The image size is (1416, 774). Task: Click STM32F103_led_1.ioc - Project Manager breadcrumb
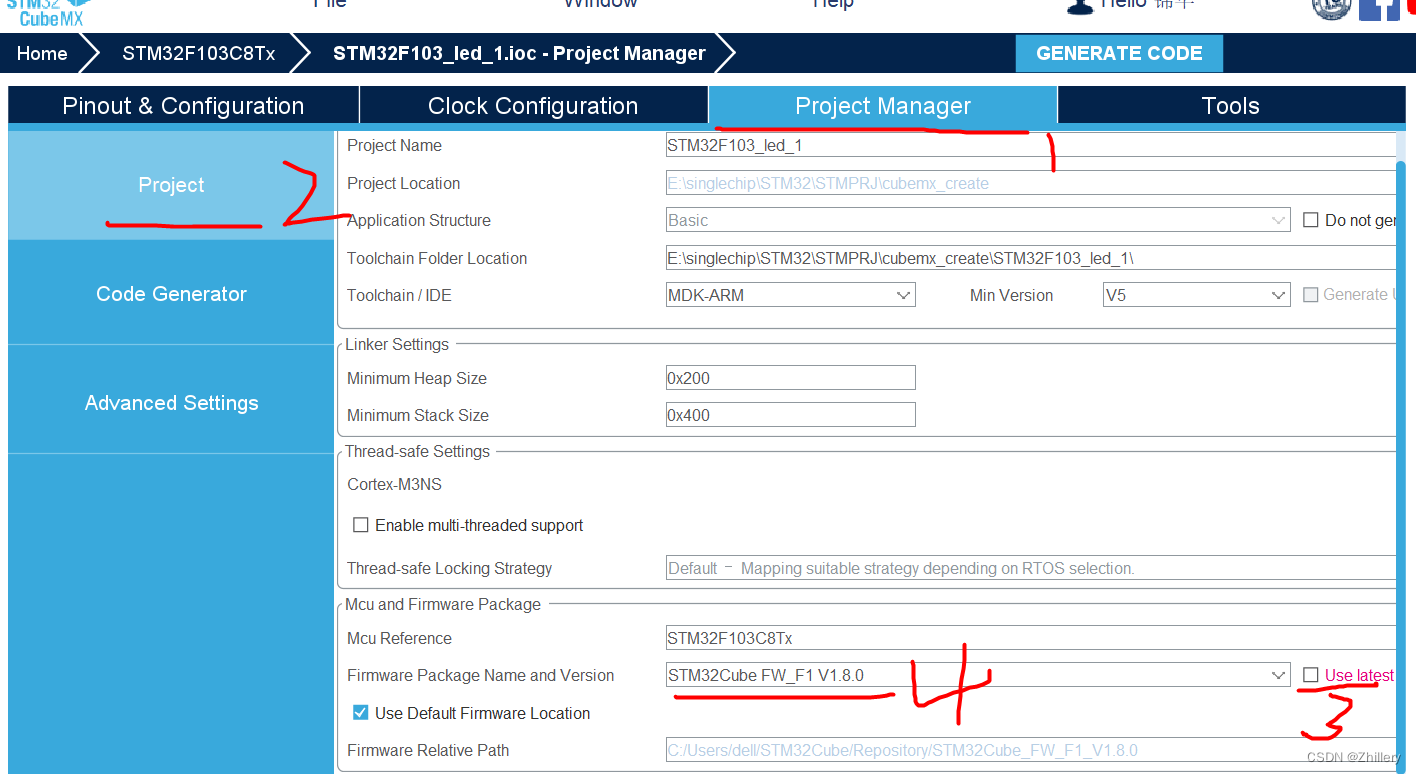tap(519, 53)
